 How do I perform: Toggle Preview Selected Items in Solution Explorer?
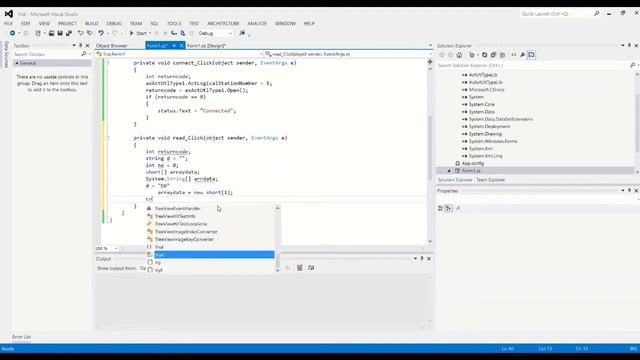tap(531, 55)
